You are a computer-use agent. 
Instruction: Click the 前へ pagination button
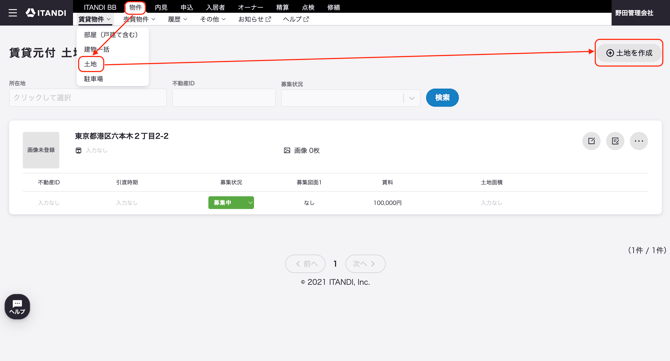click(305, 264)
